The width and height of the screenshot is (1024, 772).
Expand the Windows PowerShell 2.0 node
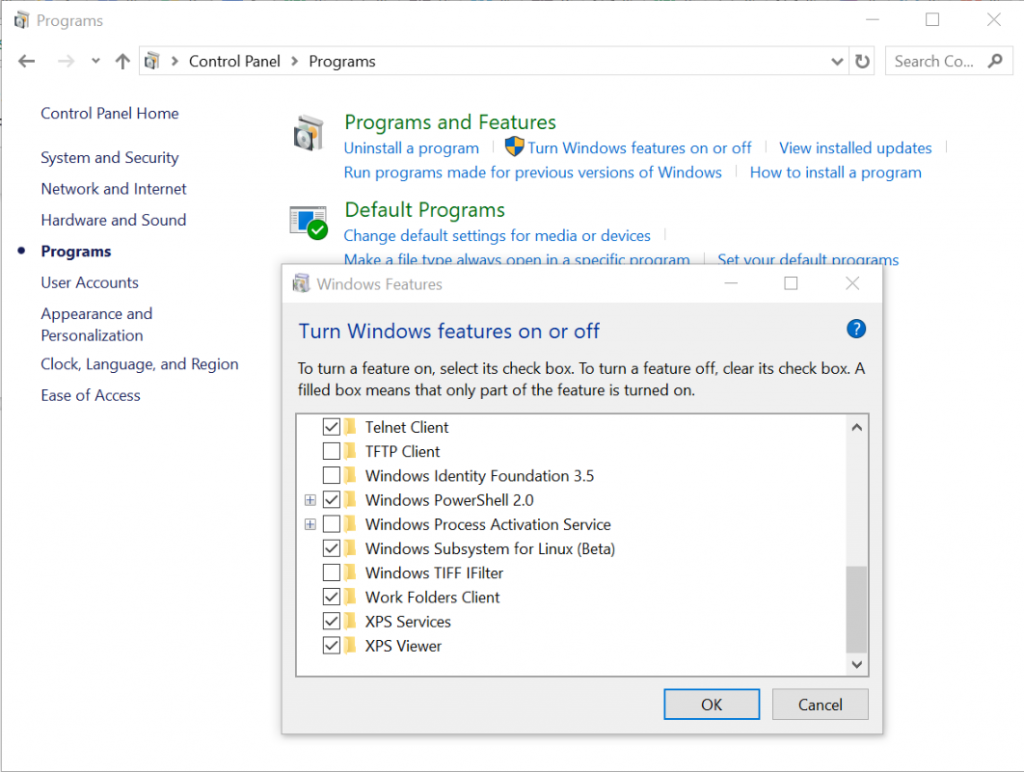tap(310, 500)
